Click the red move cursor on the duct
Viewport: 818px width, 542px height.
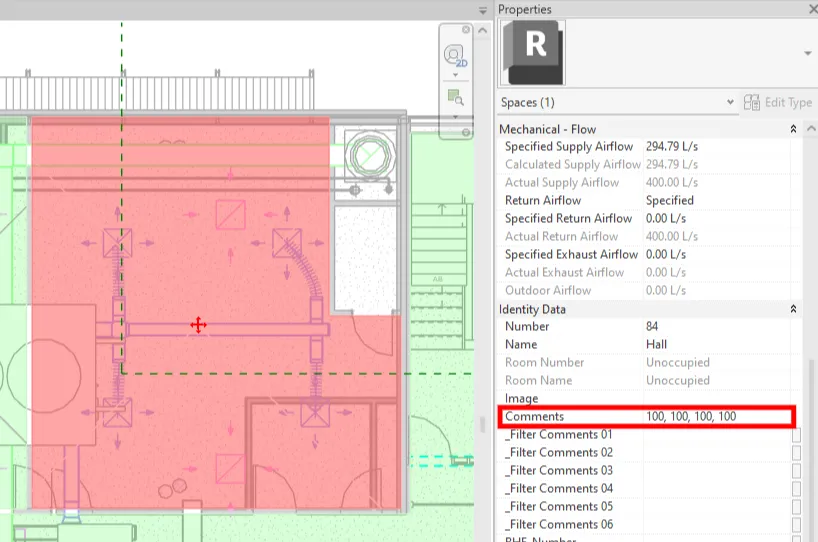click(198, 325)
